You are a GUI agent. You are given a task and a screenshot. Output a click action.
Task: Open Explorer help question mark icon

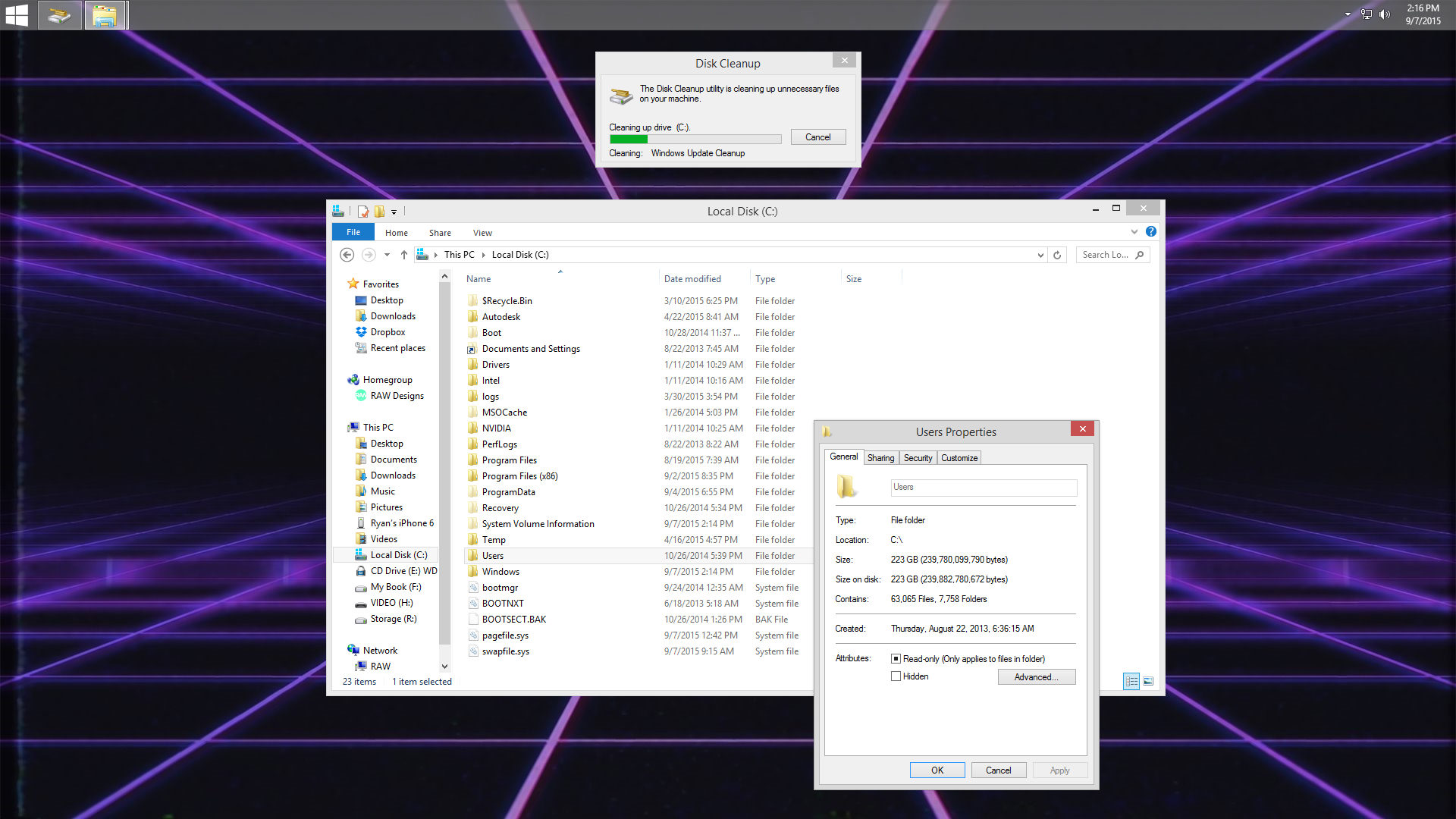[1150, 232]
